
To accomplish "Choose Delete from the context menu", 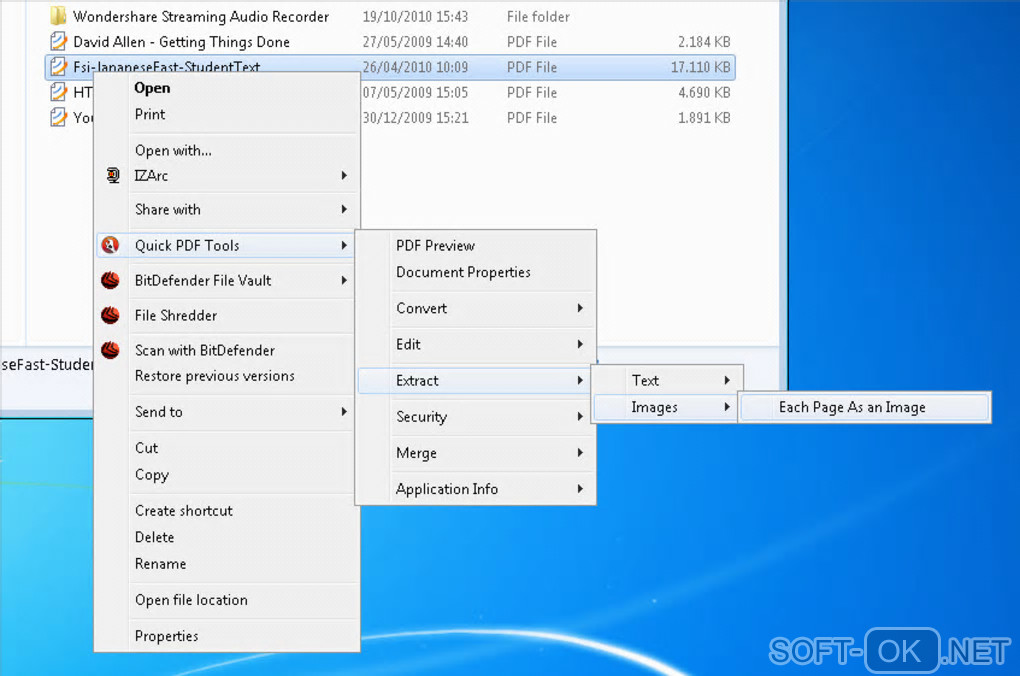I will click(154, 537).
